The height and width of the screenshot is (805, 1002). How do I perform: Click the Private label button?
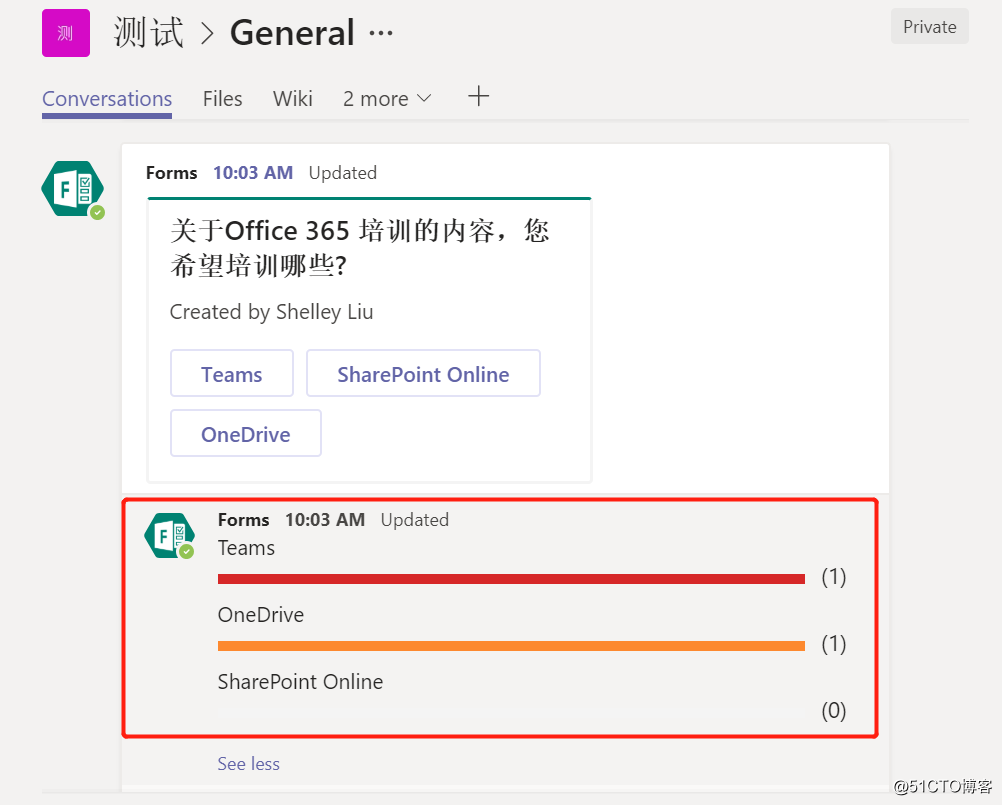tap(930, 27)
